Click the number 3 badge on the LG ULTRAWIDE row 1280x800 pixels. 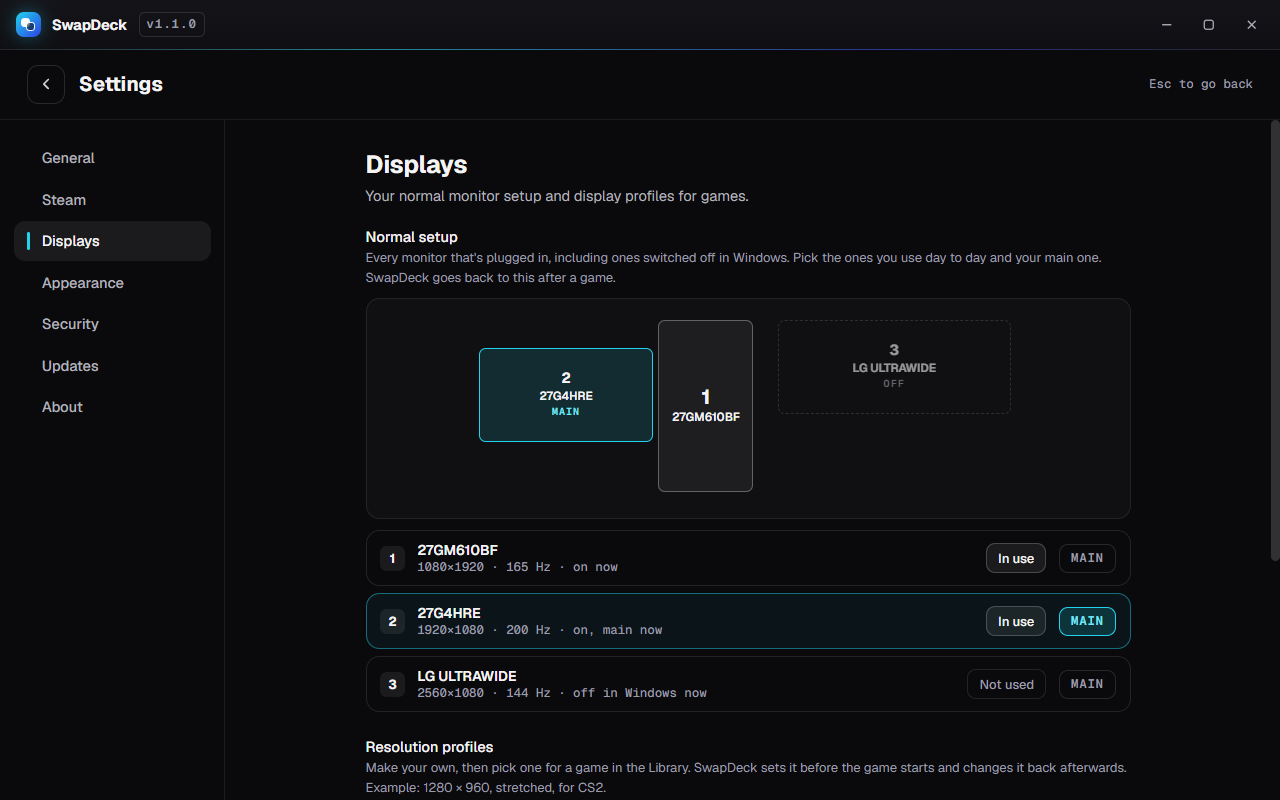392,684
